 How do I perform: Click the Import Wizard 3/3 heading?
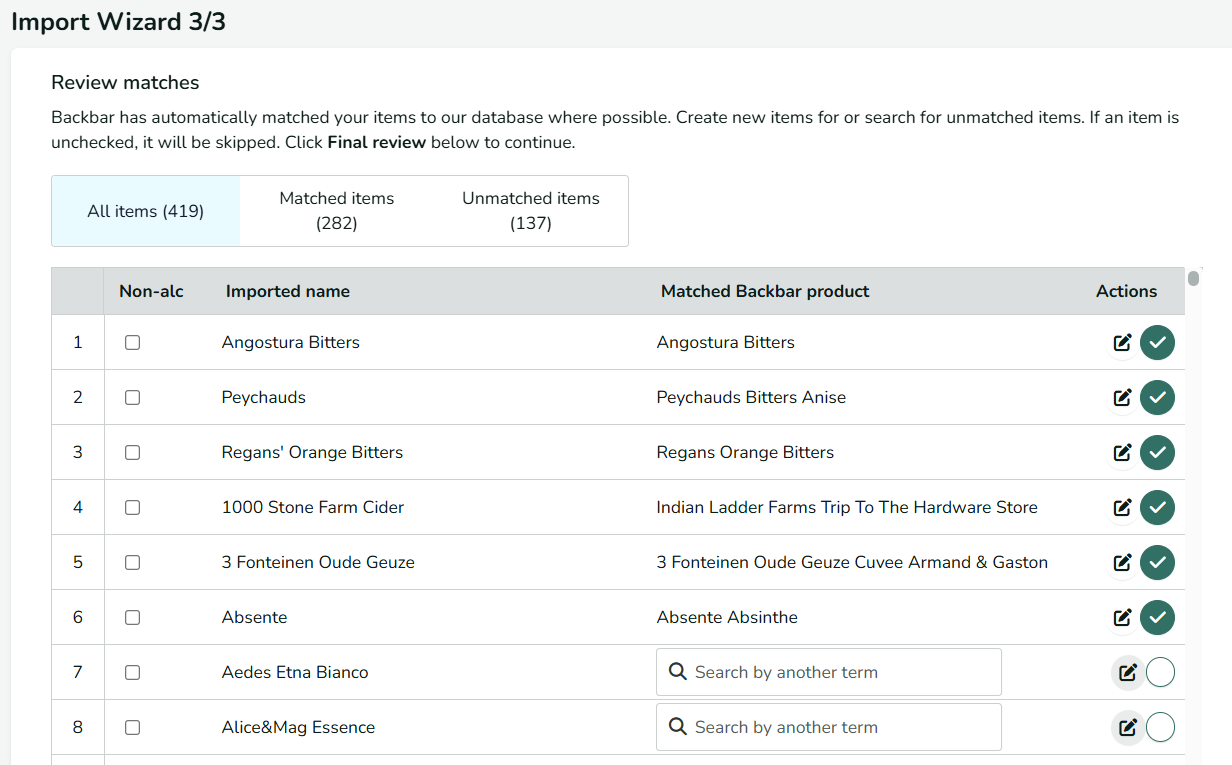(118, 21)
